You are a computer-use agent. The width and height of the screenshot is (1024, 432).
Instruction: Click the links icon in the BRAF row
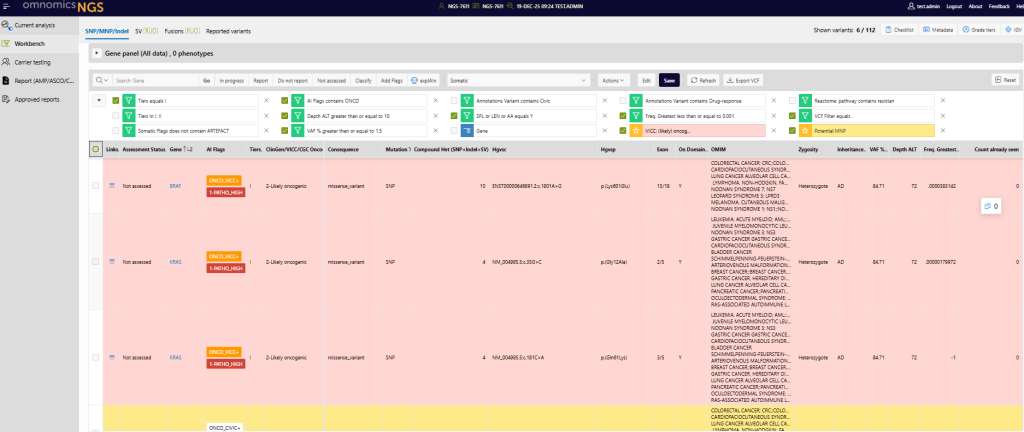(112, 185)
